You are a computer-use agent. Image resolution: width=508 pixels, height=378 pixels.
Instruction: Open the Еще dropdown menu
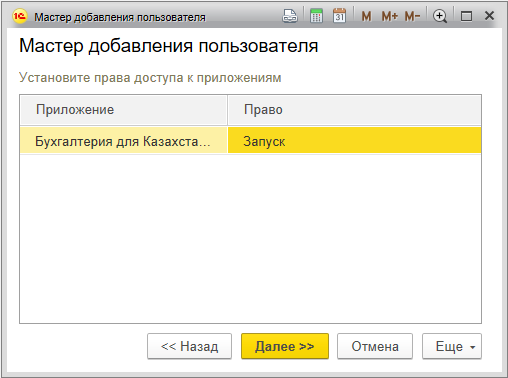tap(452, 346)
